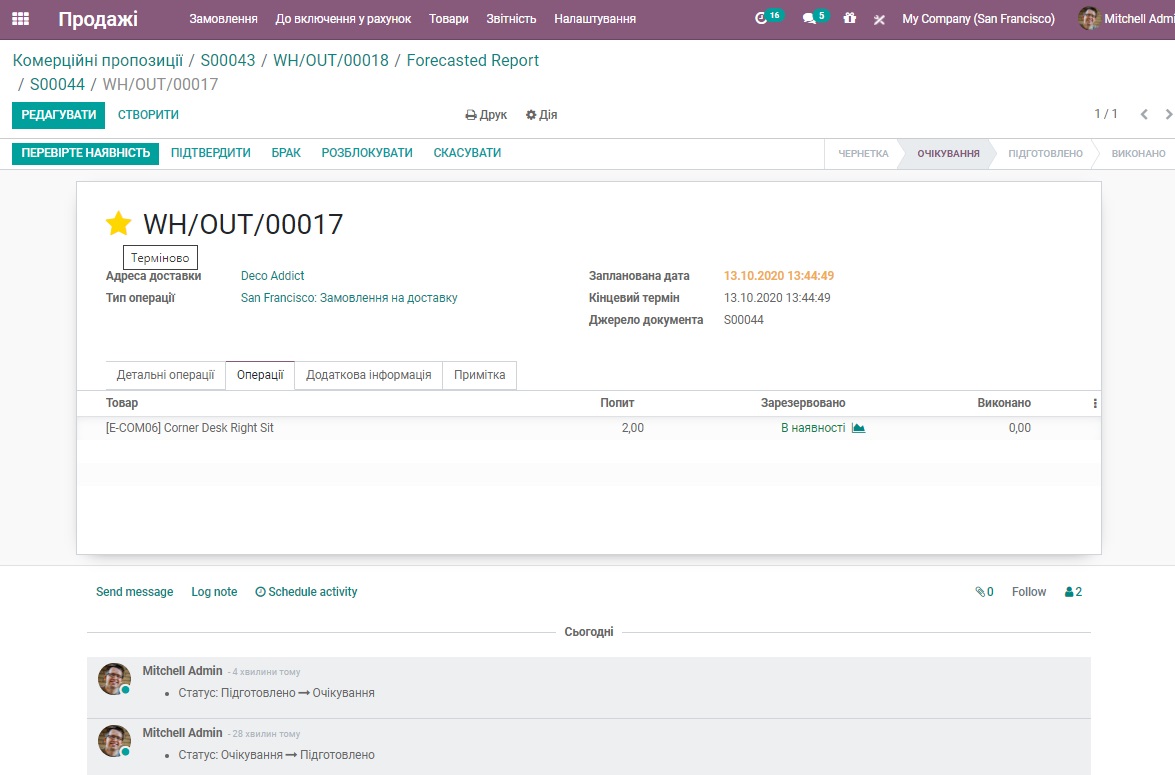The height and width of the screenshot is (775, 1175).
Task: Select the ПІДГОТОВЛЕНО status stage
Action: (1045, 154)
